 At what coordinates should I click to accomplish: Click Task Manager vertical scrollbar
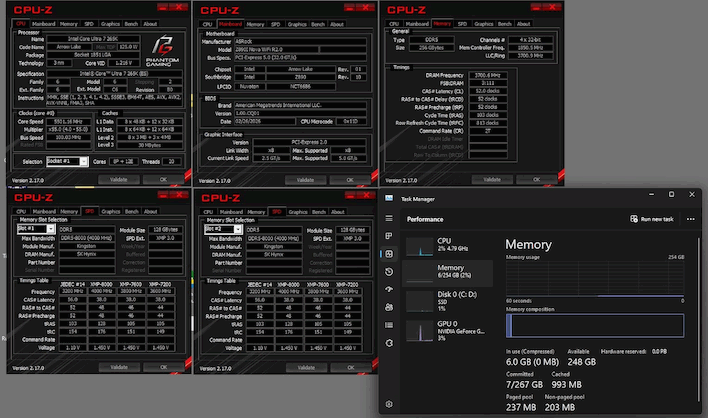coord(698,318)
